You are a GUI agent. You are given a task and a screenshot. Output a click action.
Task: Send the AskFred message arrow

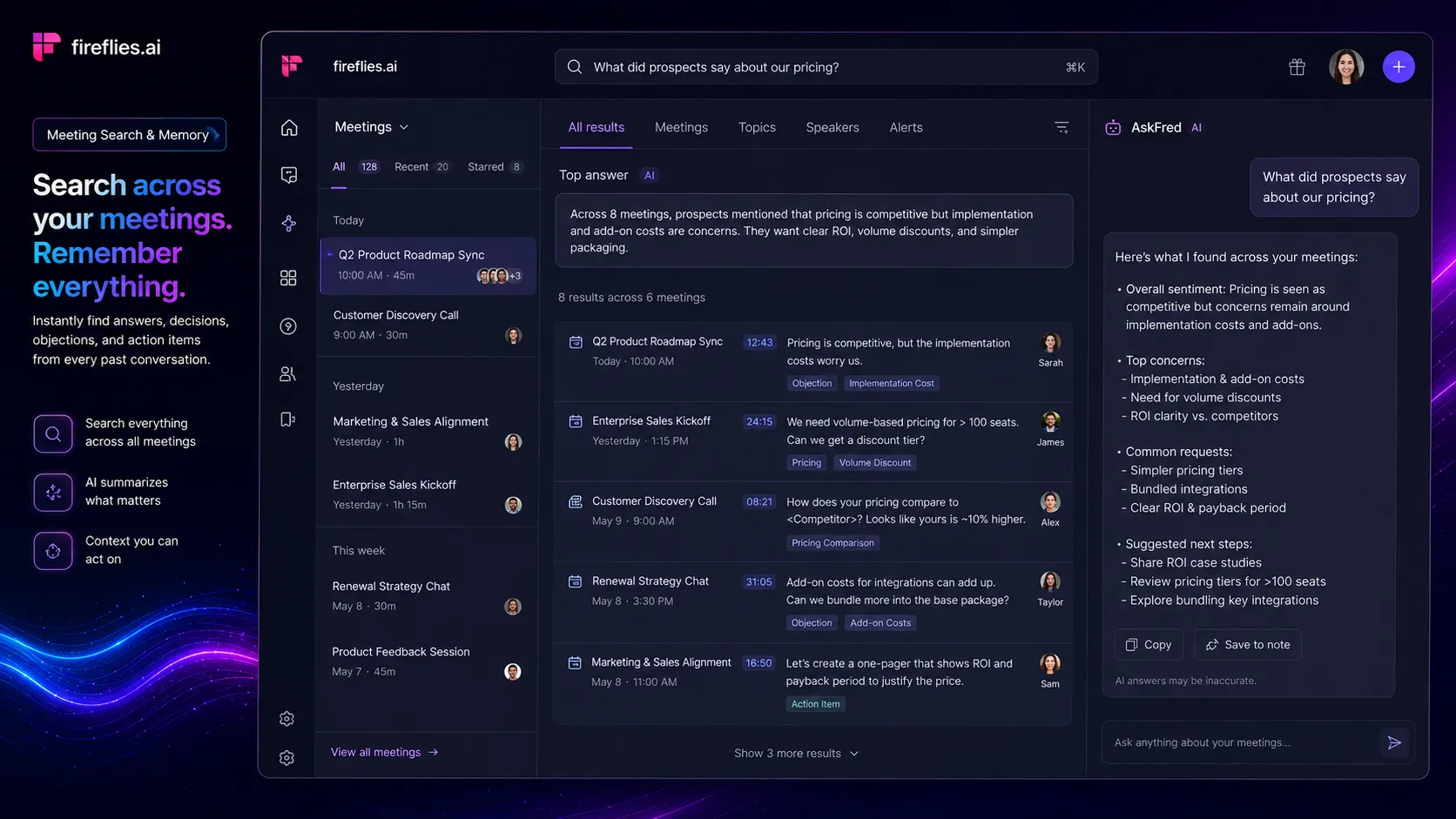[1394, 742]
